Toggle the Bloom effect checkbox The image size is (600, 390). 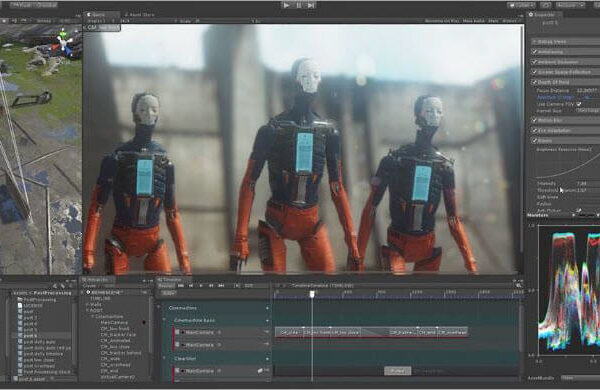pyautogui.click(x=535, y=140)
